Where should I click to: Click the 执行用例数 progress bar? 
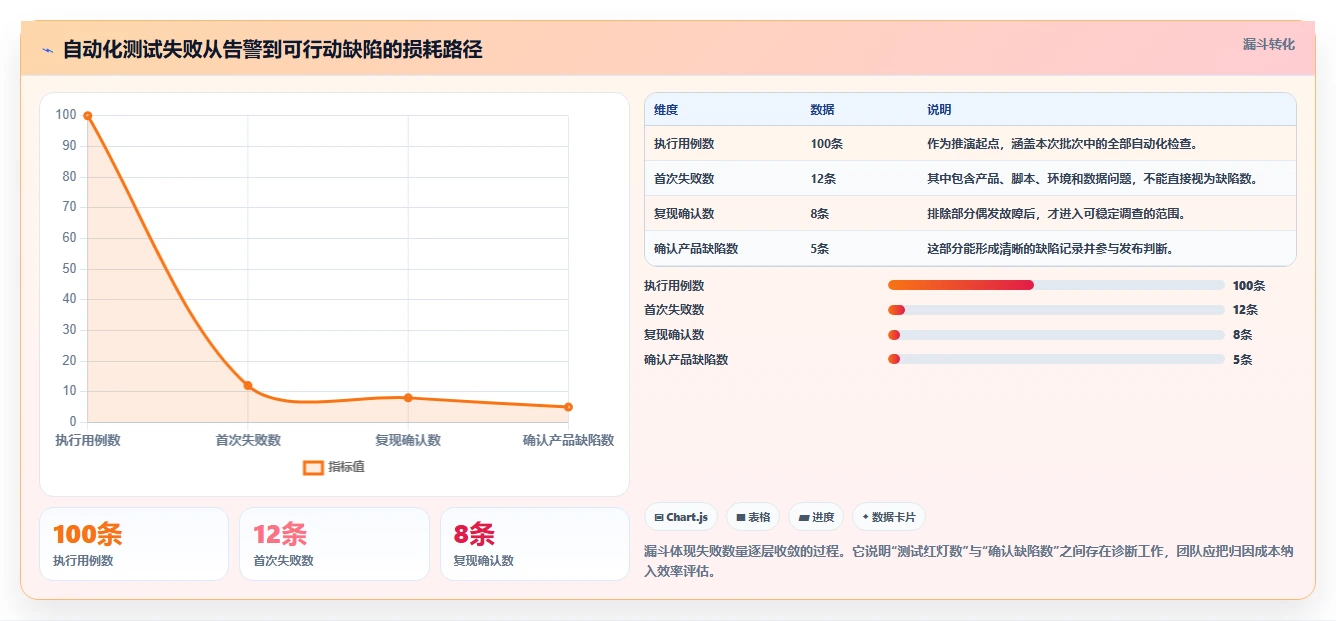[x=1056, y=285]
